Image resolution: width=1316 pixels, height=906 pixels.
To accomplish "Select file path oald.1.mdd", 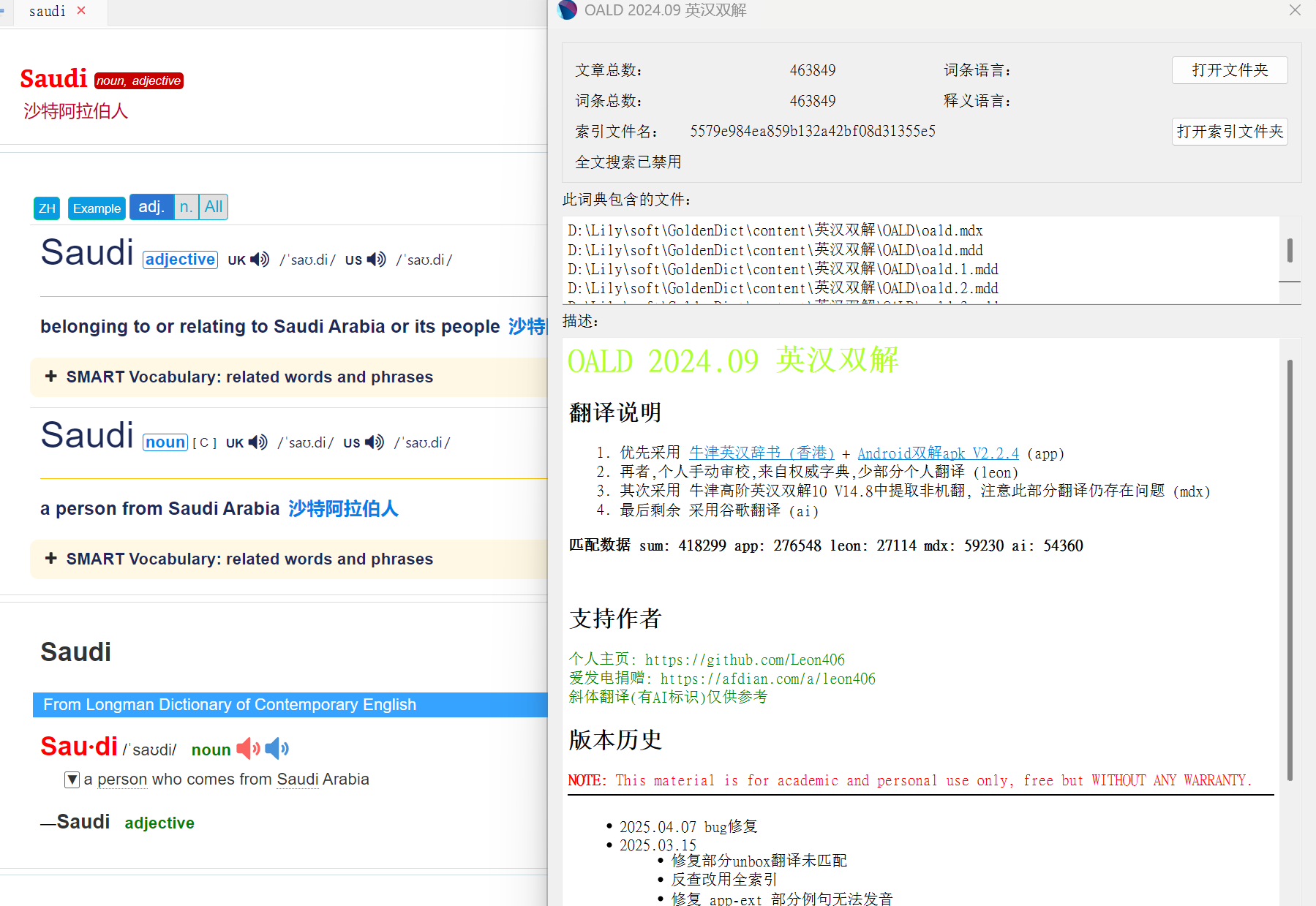I will pos(783,269).
